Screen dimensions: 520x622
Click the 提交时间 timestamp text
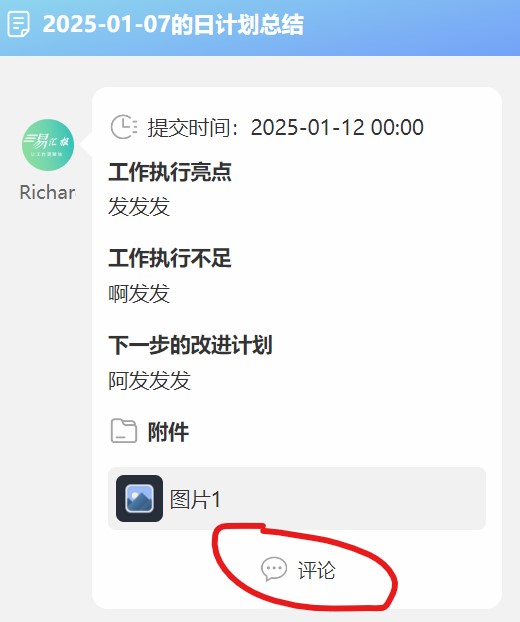[286, 127]
